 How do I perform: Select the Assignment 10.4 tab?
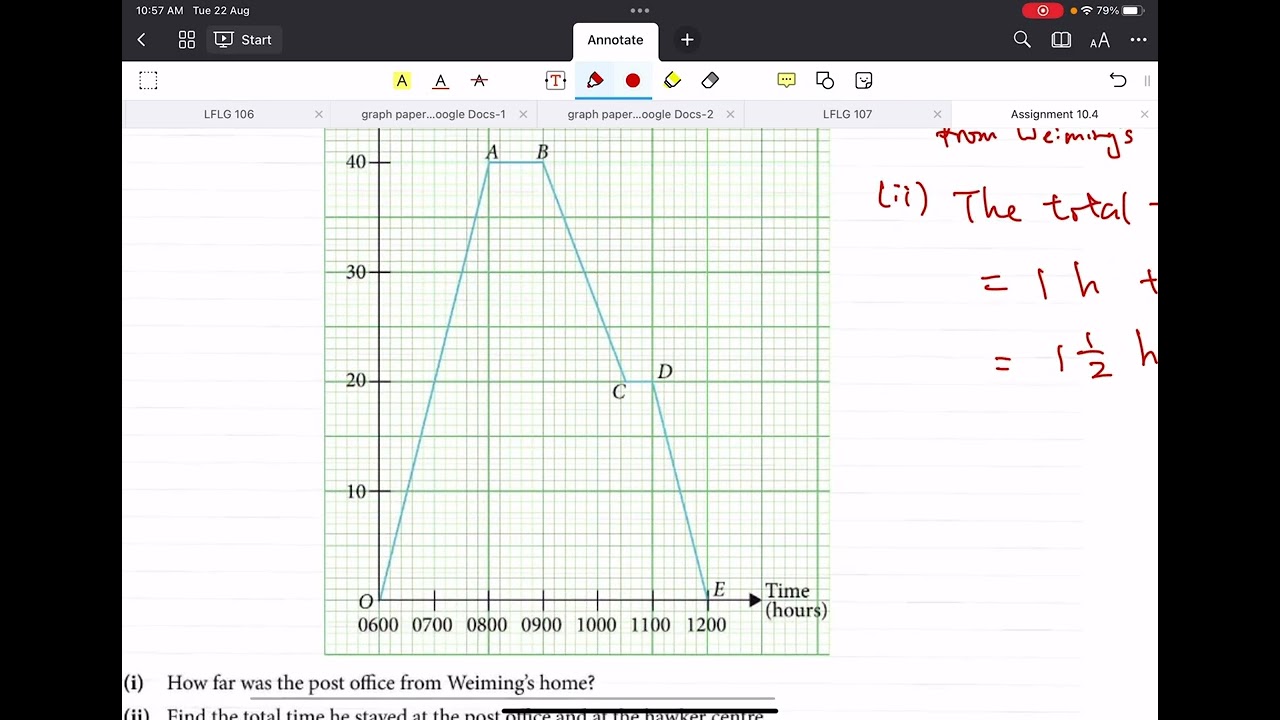click(1054, 114)
